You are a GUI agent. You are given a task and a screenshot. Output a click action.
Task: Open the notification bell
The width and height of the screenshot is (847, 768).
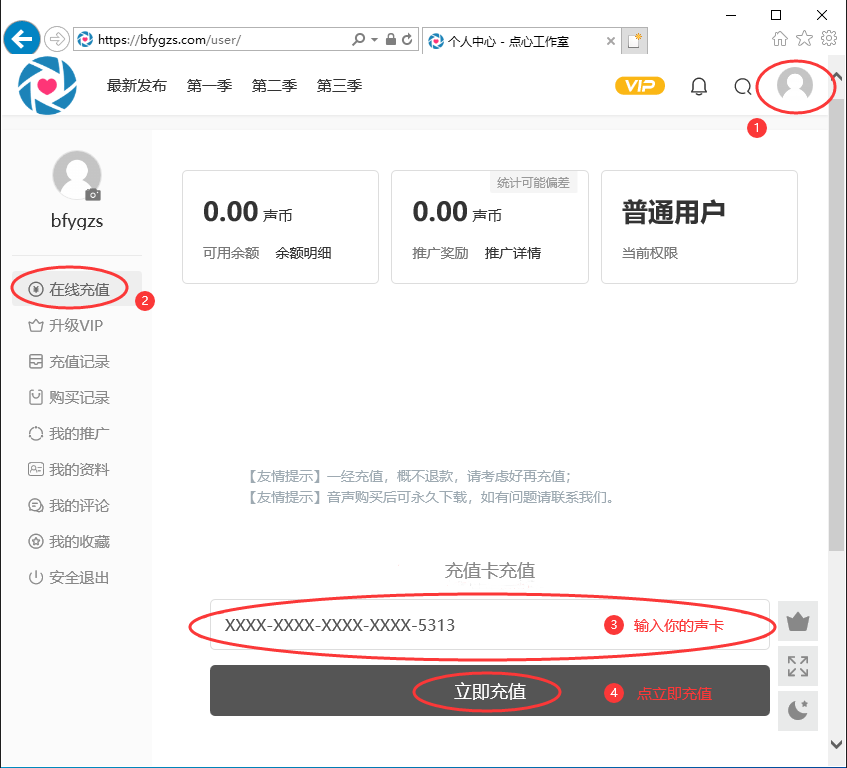point(699,86)
